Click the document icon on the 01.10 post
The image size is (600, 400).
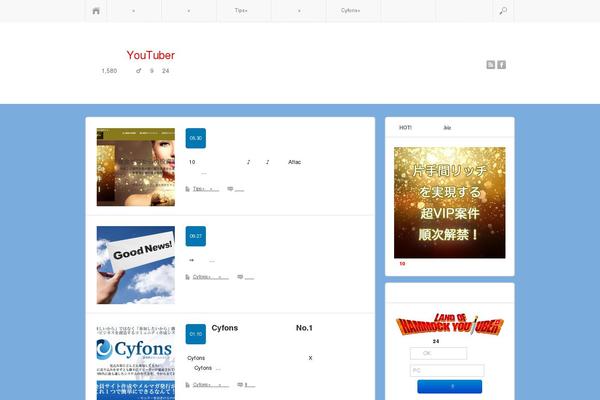click(188, 385)
